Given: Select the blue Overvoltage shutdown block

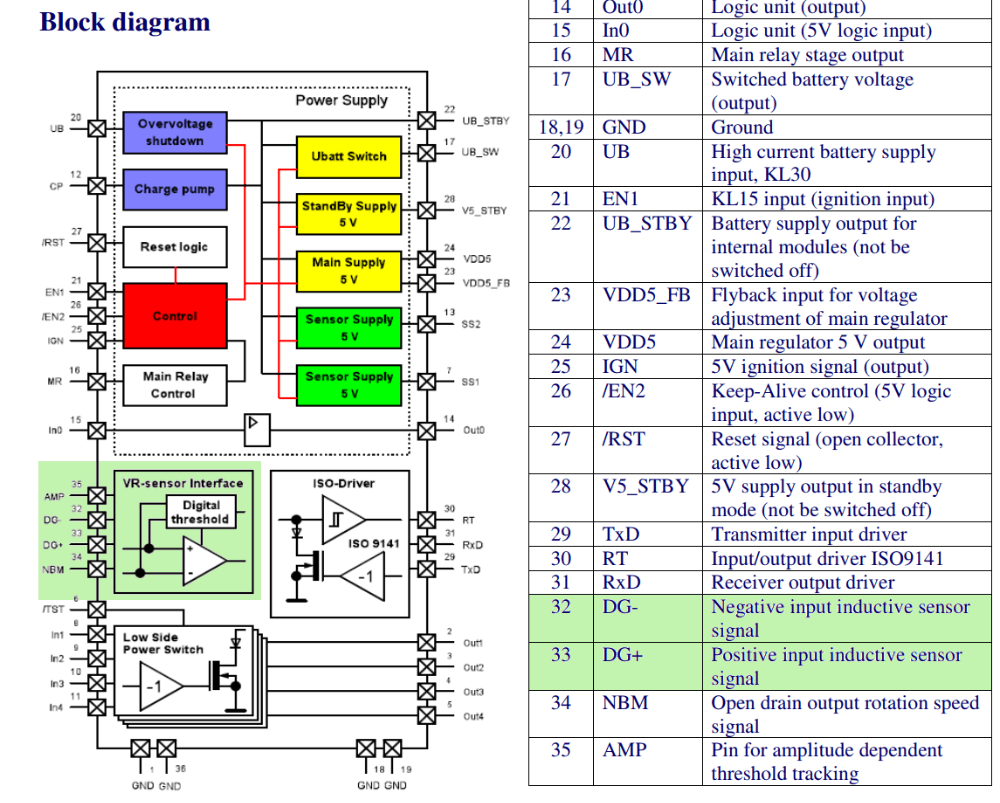Looking at the screenshot, I should [175, 132].
